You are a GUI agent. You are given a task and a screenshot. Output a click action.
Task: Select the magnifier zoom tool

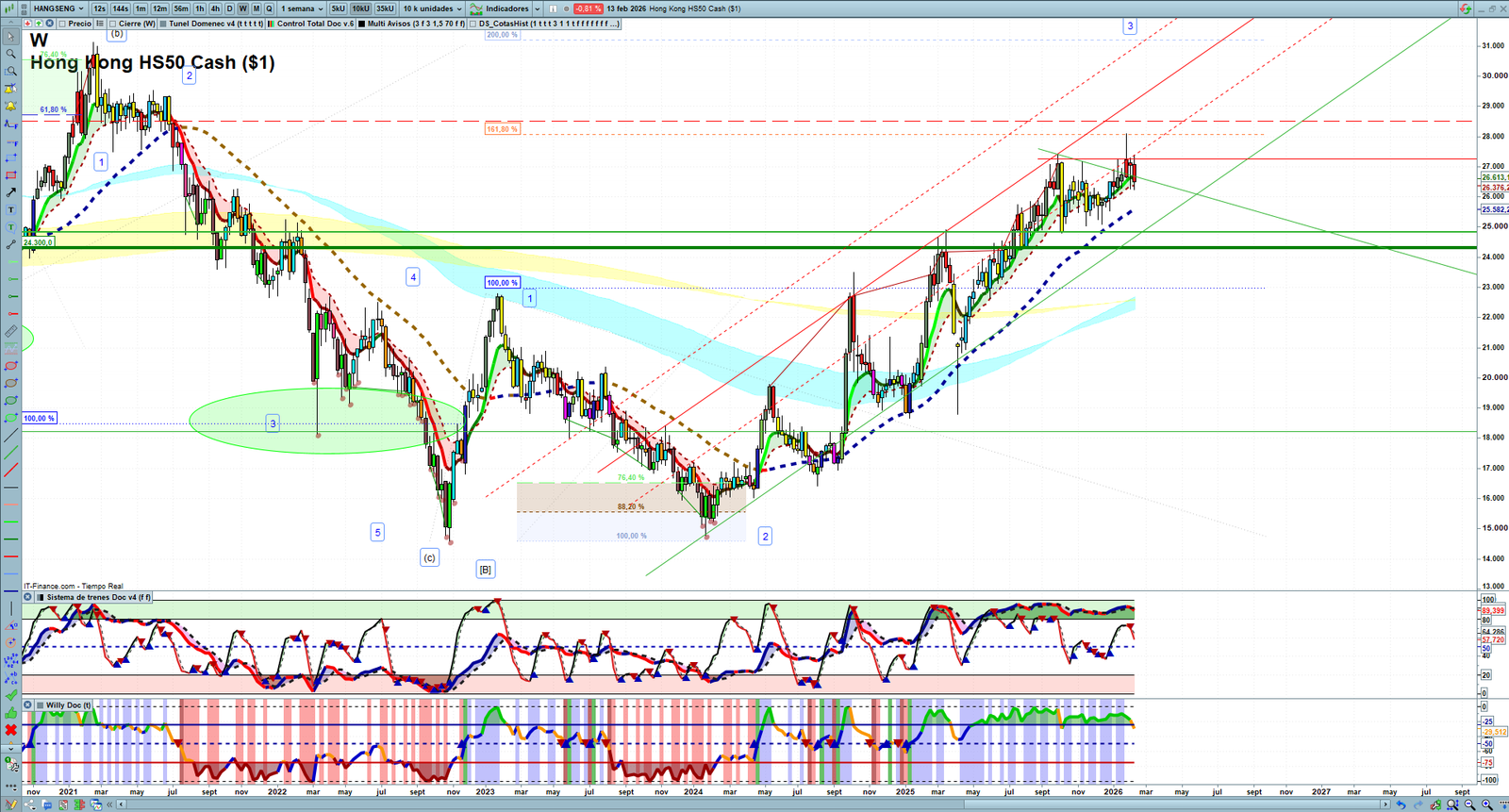pyautogui.click(x=11, y=54)
